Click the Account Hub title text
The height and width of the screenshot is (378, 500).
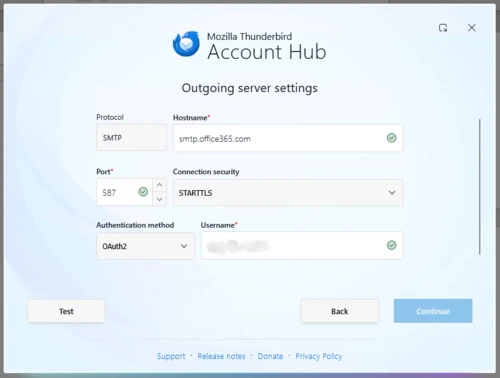click(x=267, y=52)
